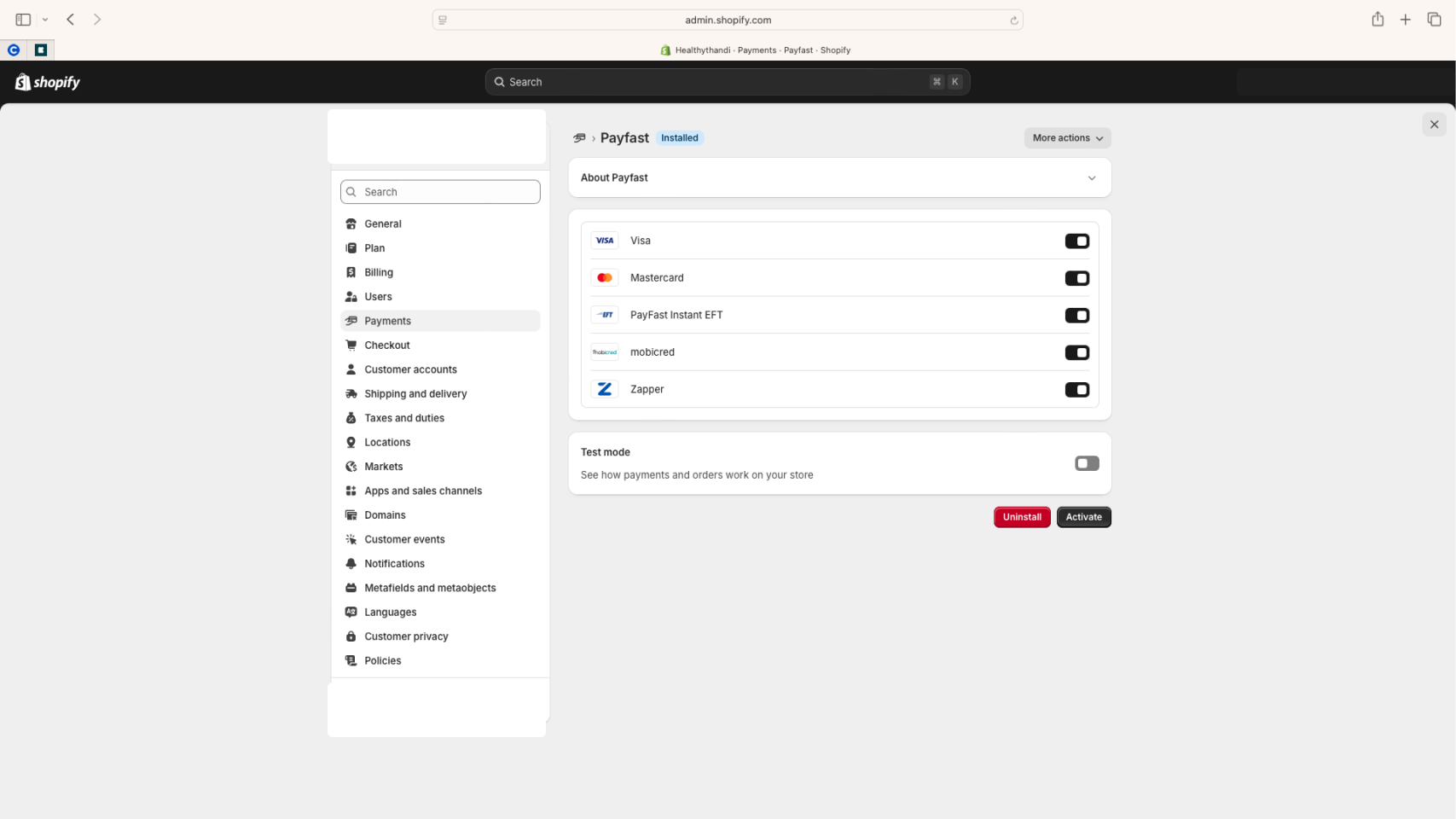Select the Zapper payment logo
This screenshot has height=819, width=1456.
click(605, 388)
